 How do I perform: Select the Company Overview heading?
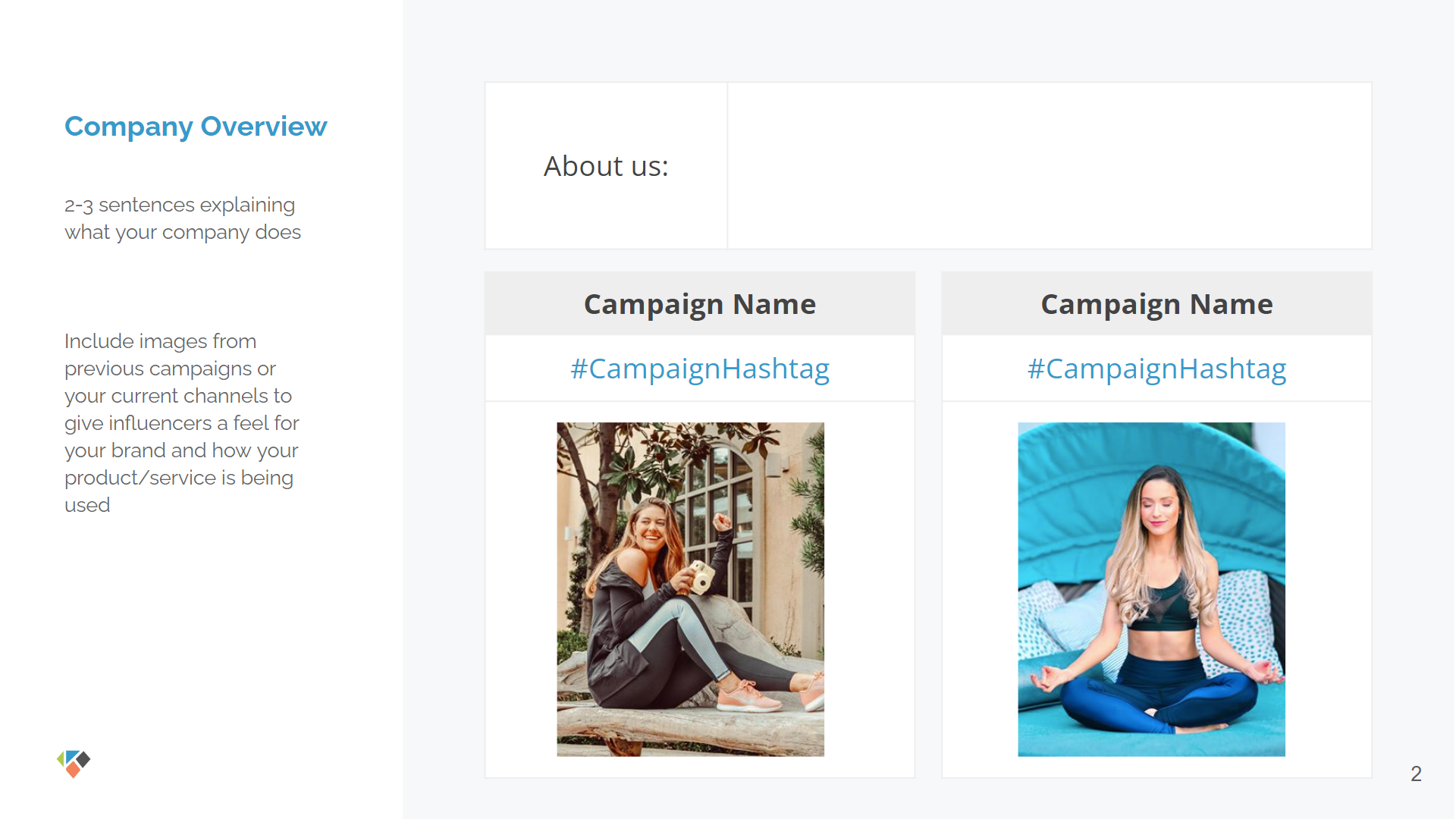click(196, 127)
